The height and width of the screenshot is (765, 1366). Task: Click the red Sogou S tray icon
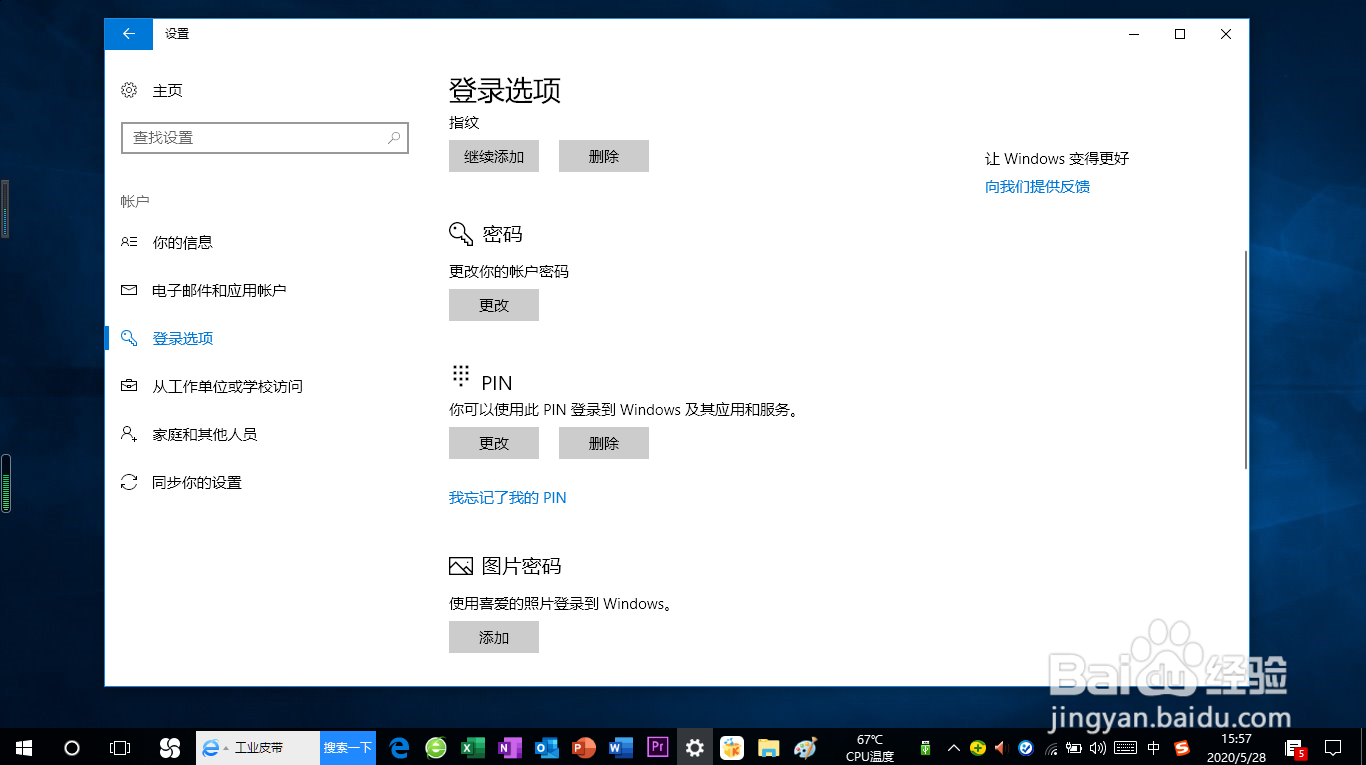(1182, 747)
